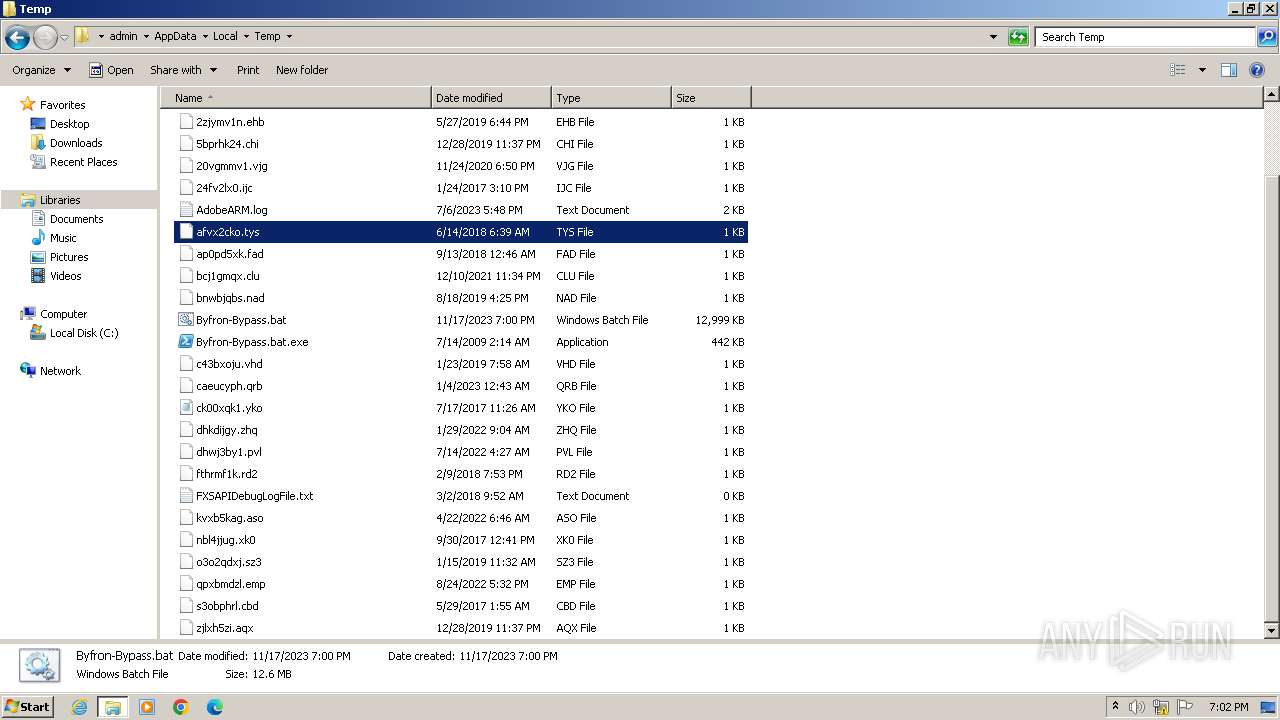Screen dimensions: 1280x720
Task: Select afvx2cko.tys highlighted file
Action: (461, 232)
